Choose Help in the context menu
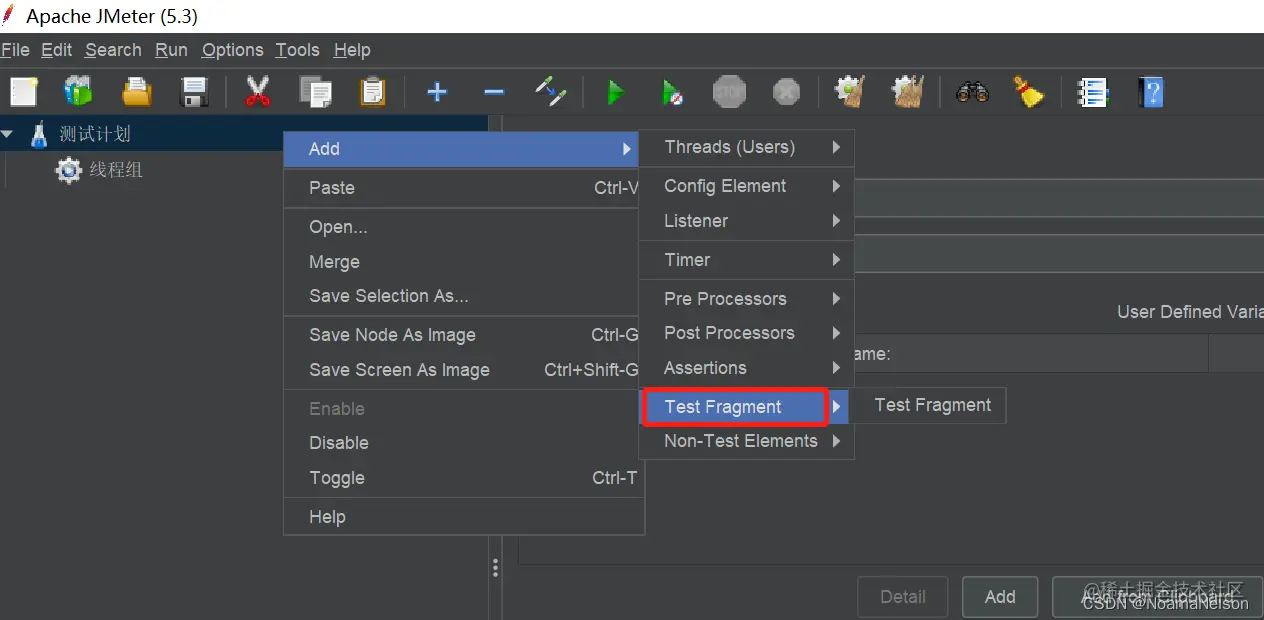This screenshot has height=620, width=1264. point(463,517)
